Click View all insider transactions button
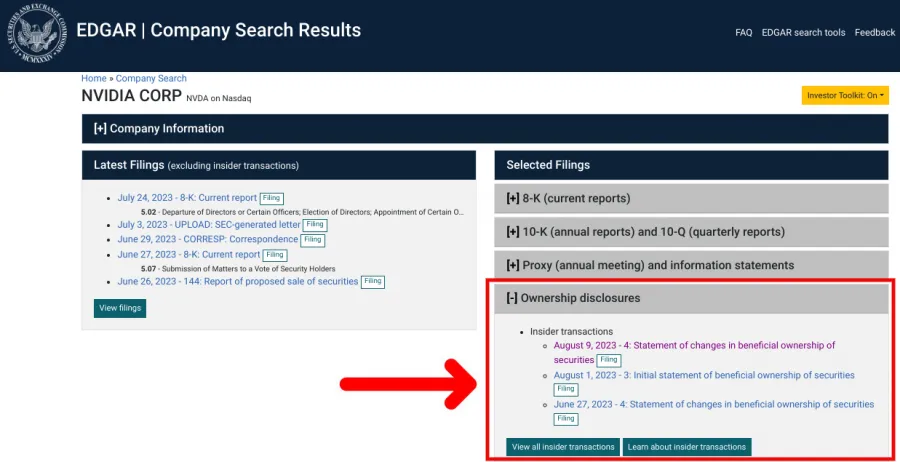Viewport: 900px width, 462px height. point(563,447)
